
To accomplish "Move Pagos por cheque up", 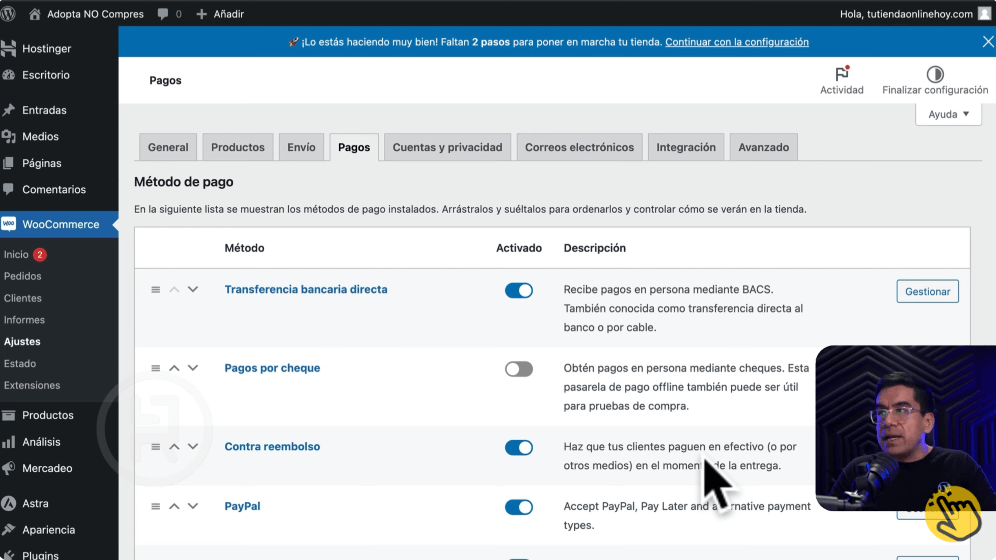I will tap(174, 368).
